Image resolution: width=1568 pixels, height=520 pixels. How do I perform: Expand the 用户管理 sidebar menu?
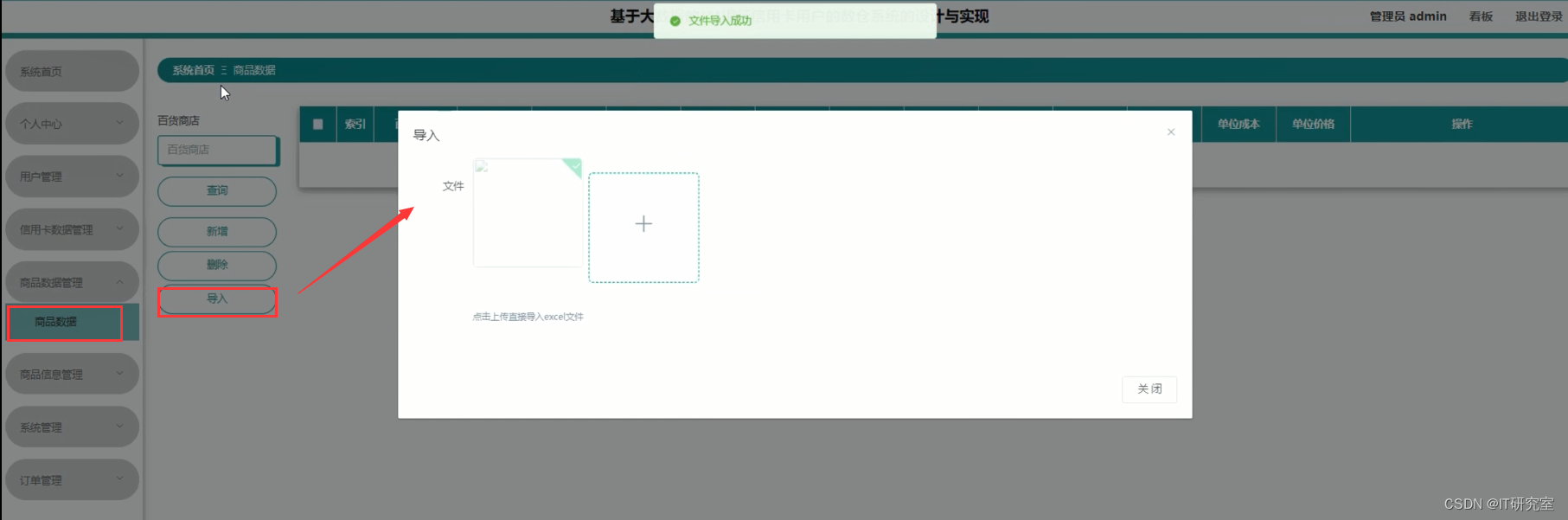coord(72,177)
